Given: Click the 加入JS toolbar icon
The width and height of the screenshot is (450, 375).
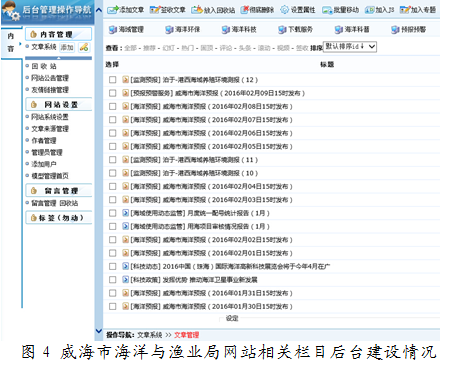Looking at the screenshot, I should [369, 10].
